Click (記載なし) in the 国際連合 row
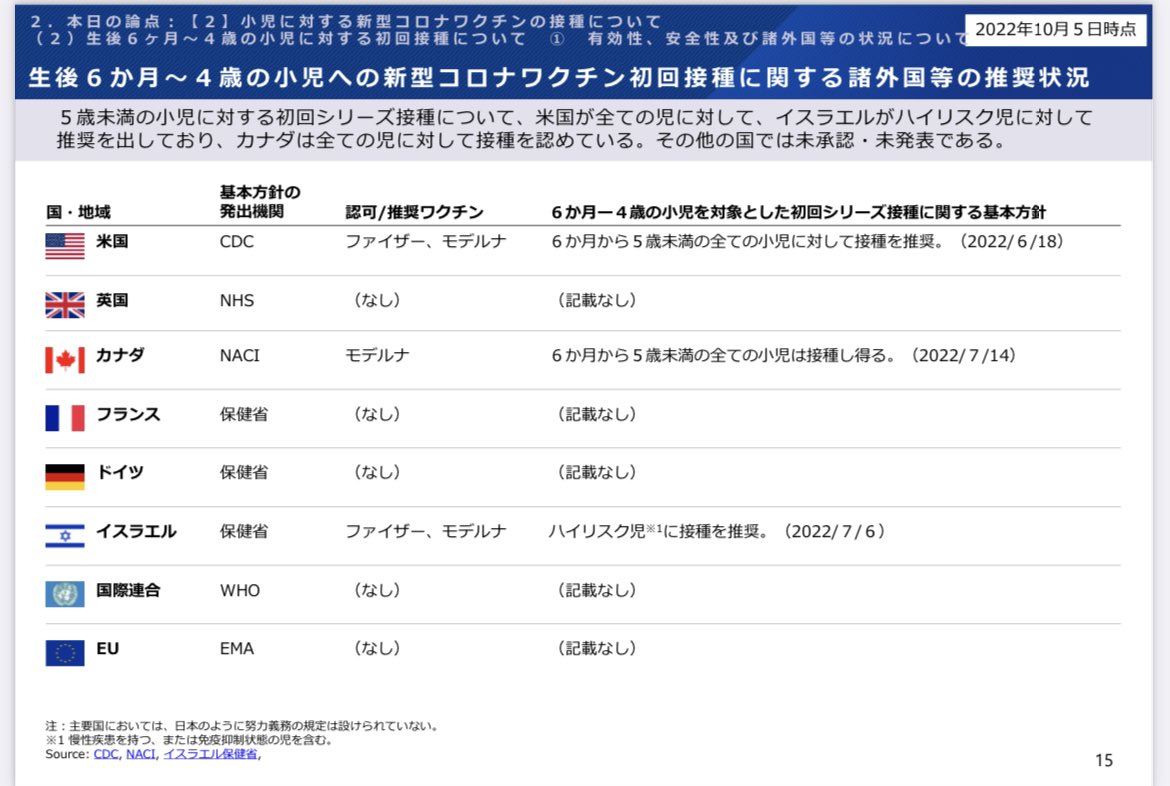The height and width of the screenshot is (786, 1170). 596,590
